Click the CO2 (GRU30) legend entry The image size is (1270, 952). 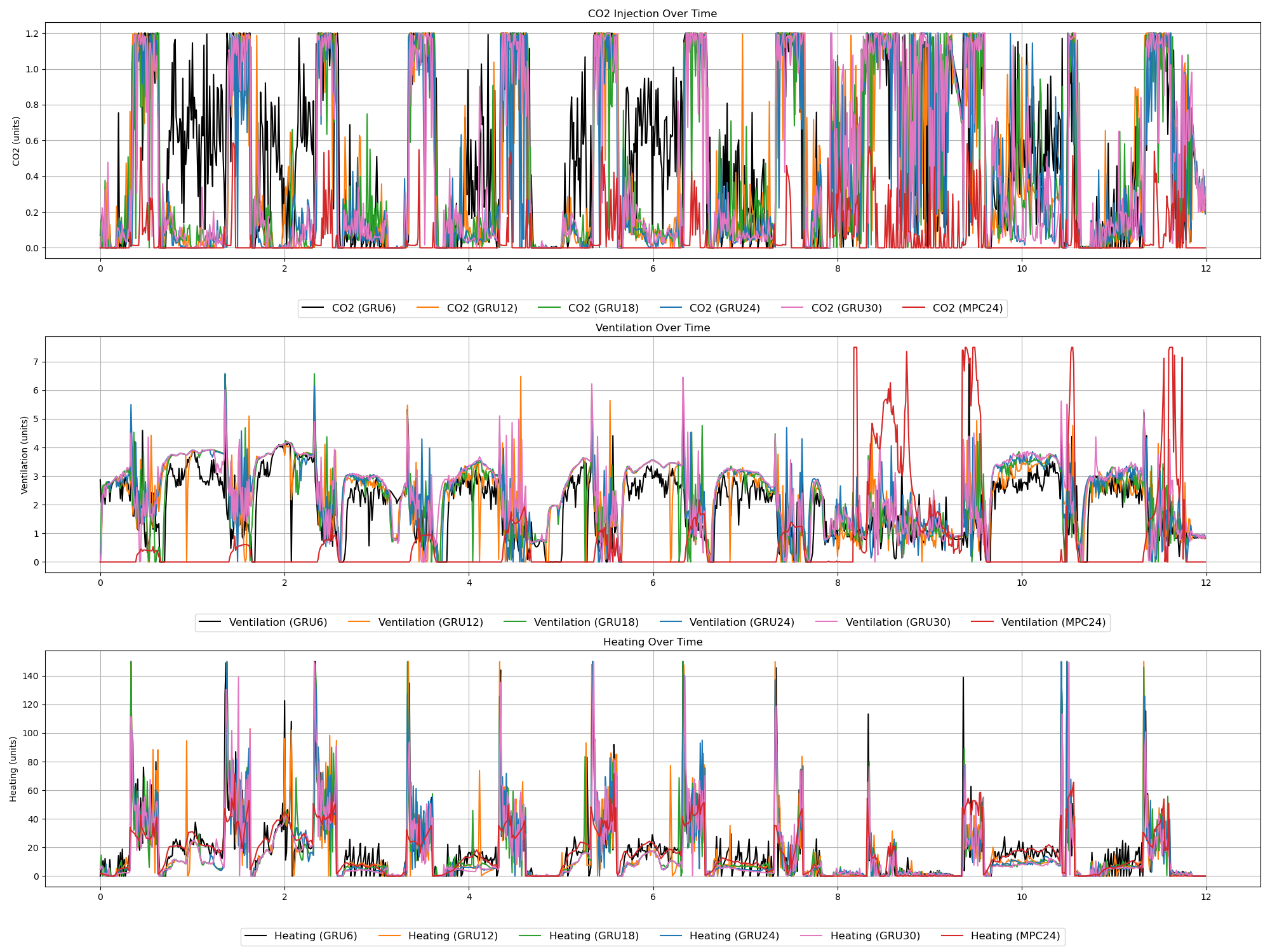(846, 308)
